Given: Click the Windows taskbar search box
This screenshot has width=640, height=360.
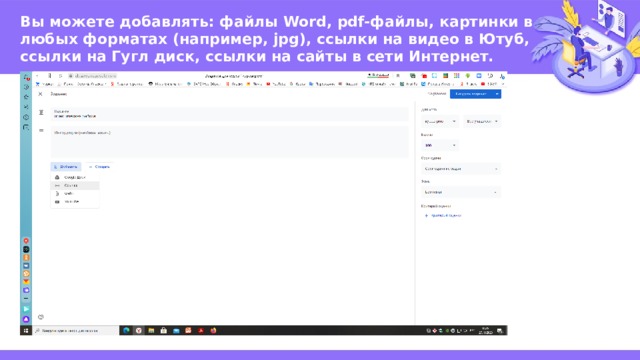Looking at the screenshot, I should 76,331.
